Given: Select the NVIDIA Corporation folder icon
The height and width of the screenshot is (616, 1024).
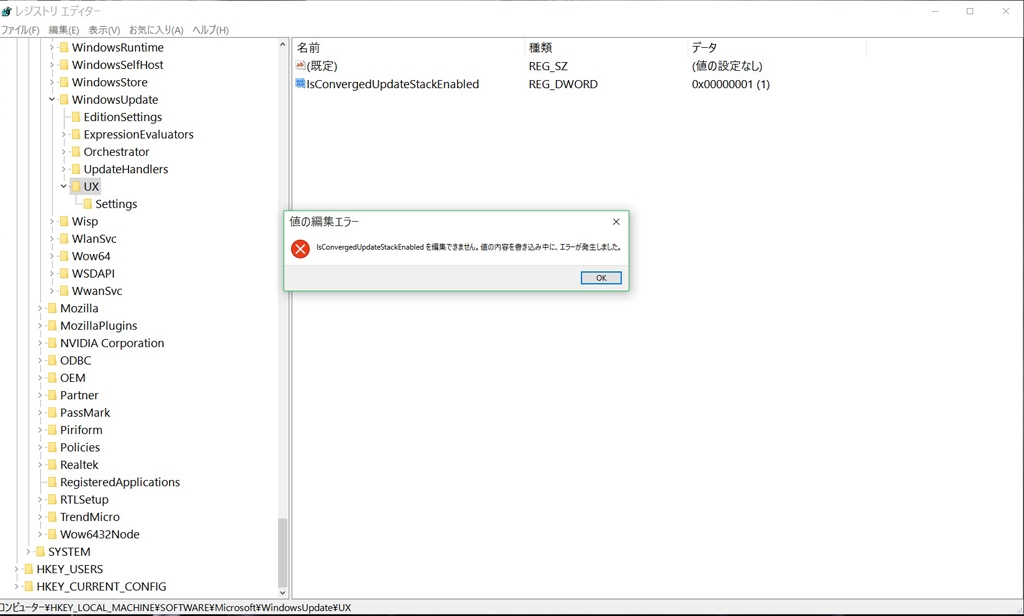Looking at the screenshot, I should [x=52, y=343].
